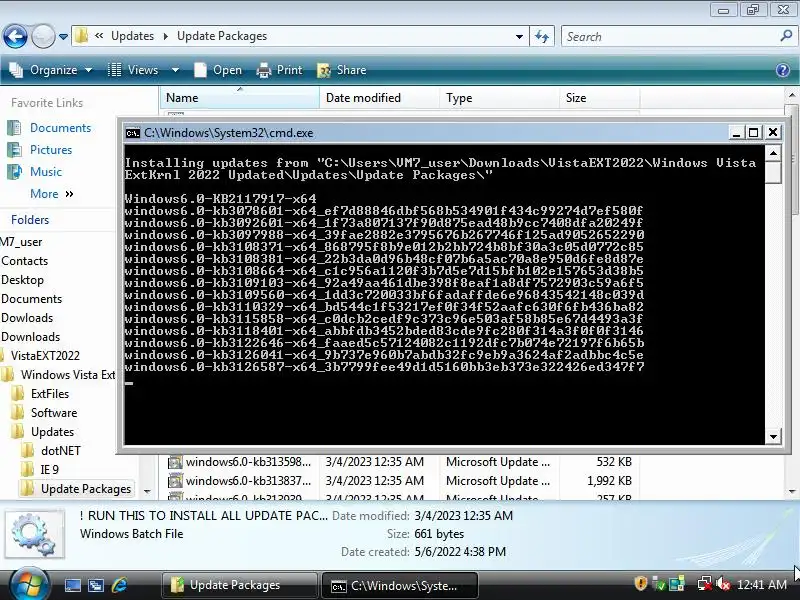The image size is (800, 600).
Task: Click the 1,992 KB size cell
Action: point(609,481)
